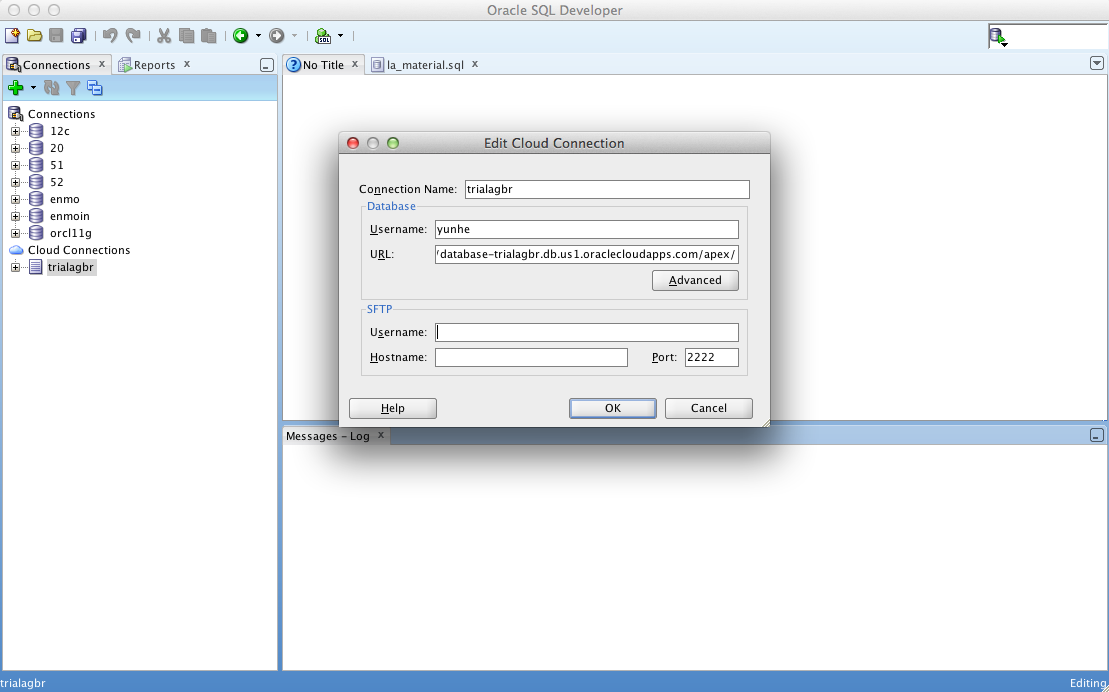The height and width of the screenshot is (692, 1109).
Task: Click the New file toolbar icon
Action: [x=12, y=35]
